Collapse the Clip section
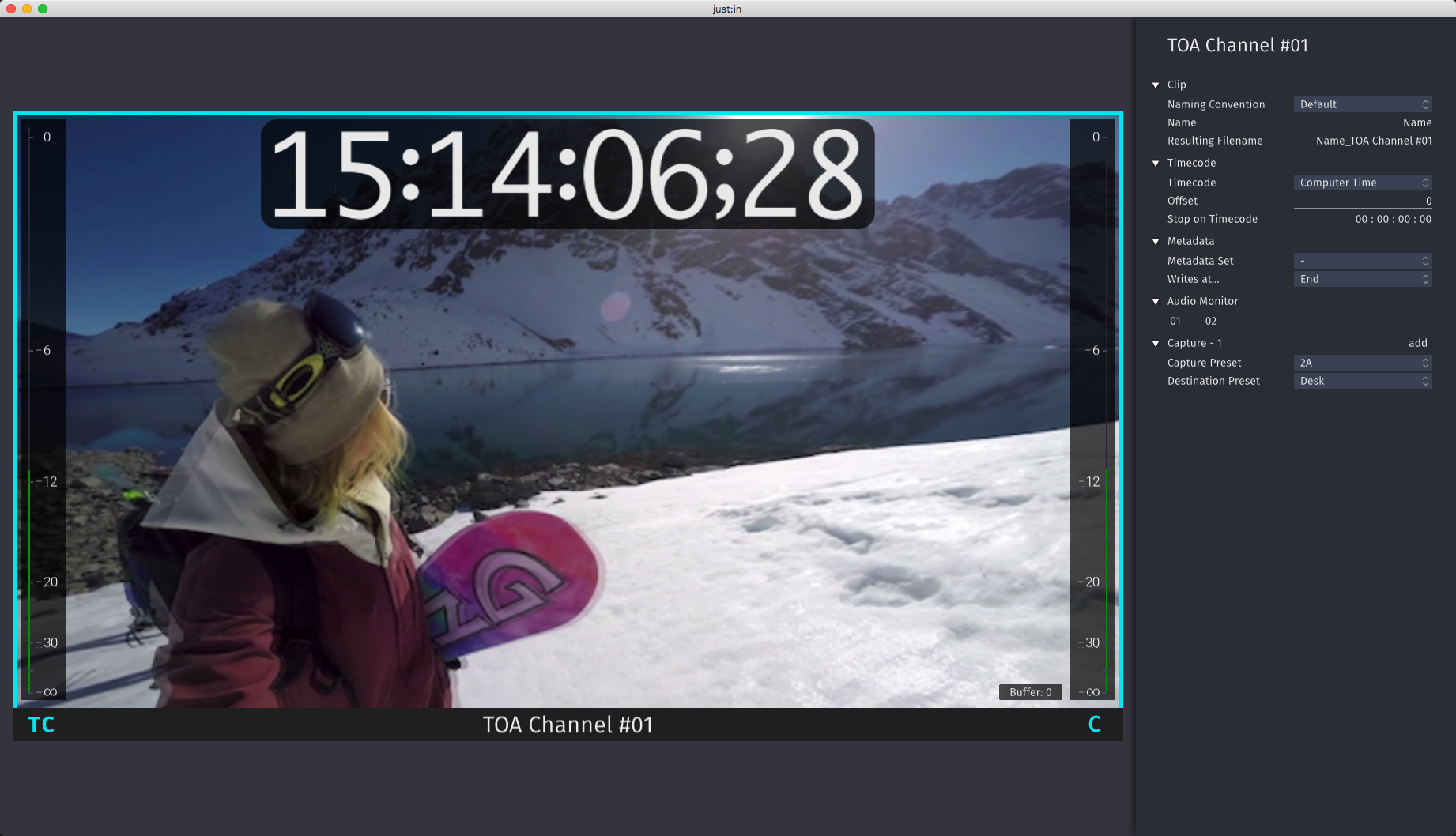The width and height of the screenshot is (1456, 836). pyautogui.click(x=1156, y=85)
